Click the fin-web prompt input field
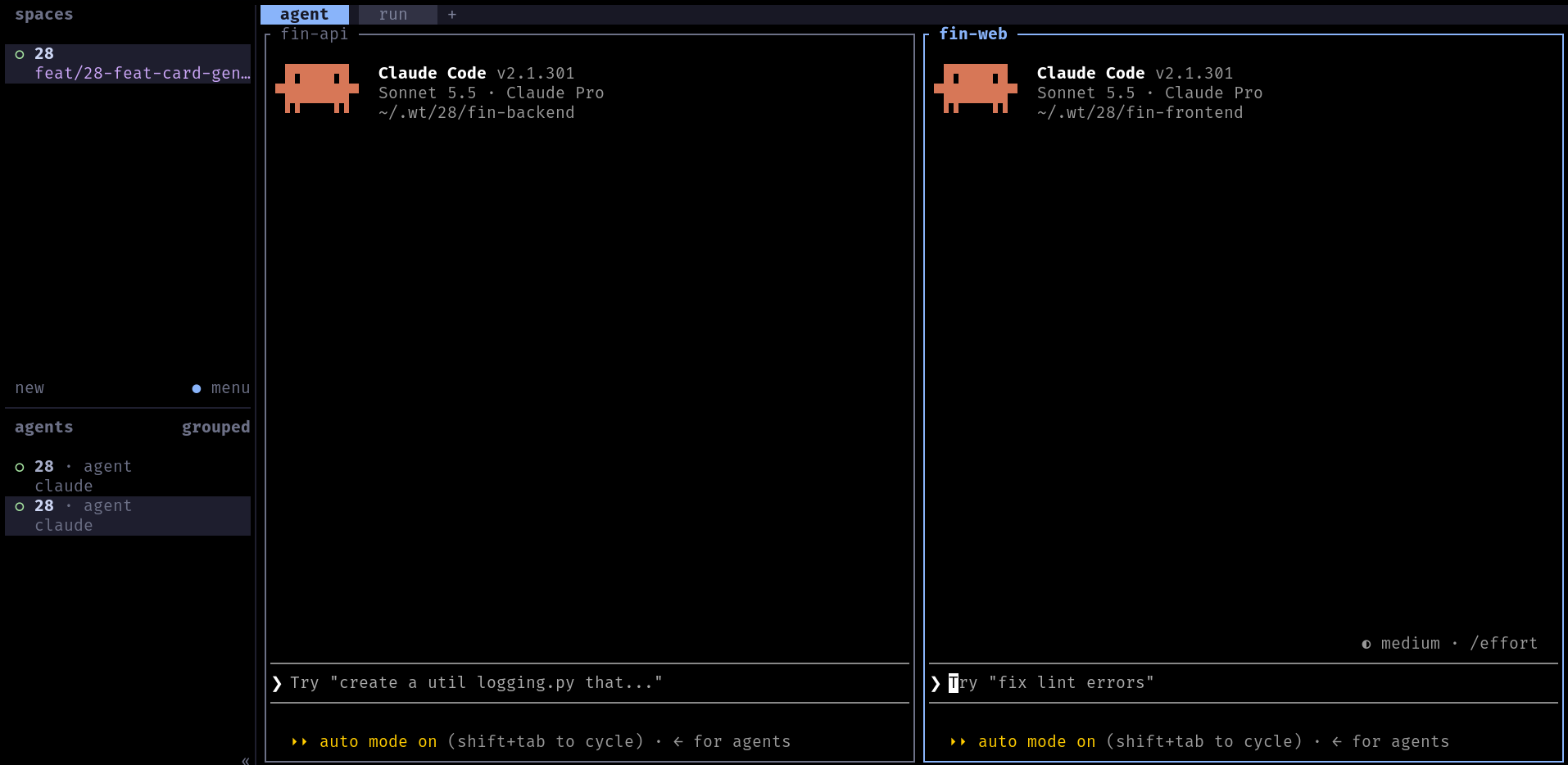 1244,682
